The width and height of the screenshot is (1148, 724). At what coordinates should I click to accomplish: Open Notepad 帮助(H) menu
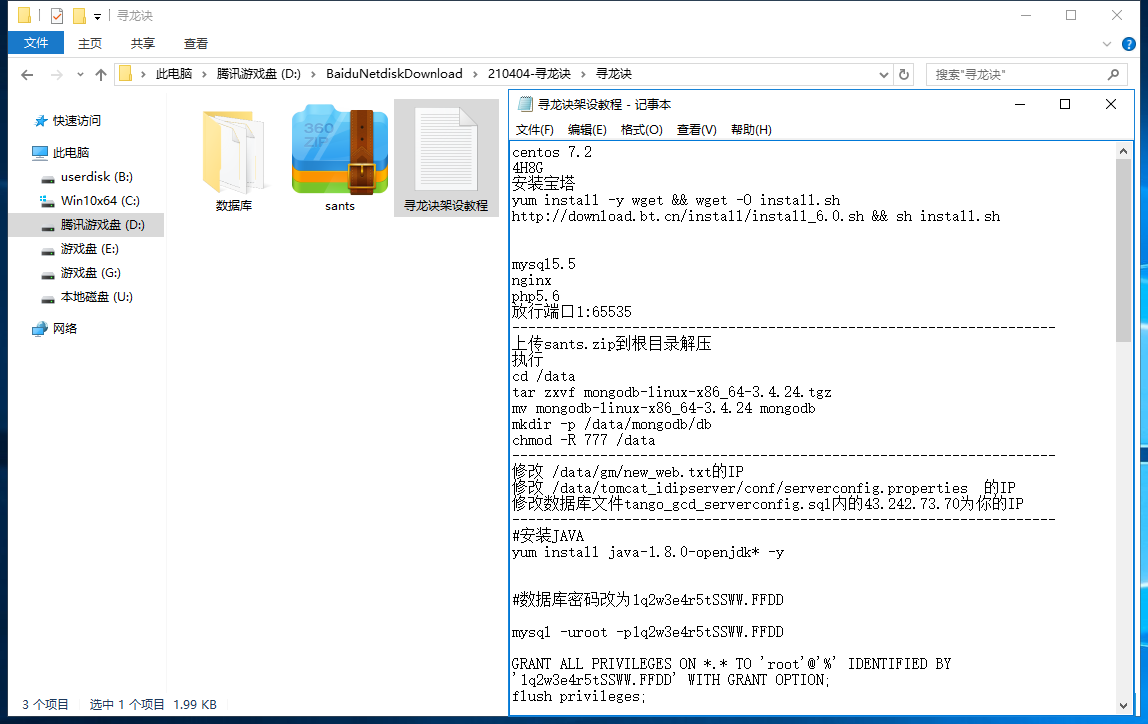(751, 130)
